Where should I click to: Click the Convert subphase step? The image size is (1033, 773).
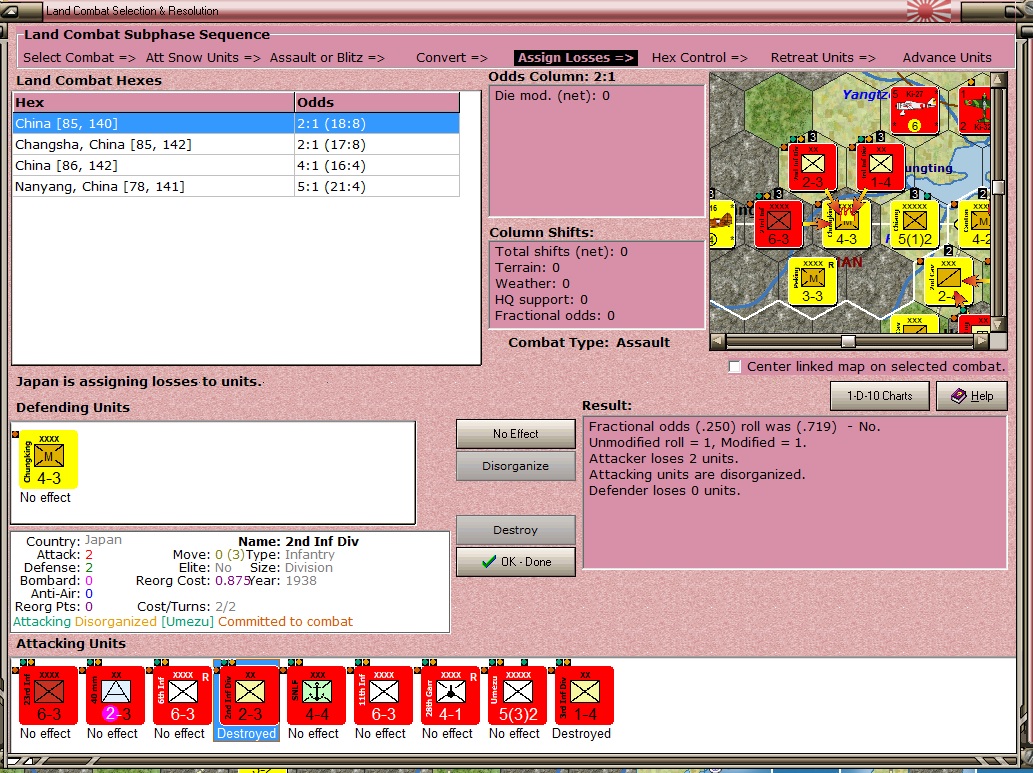pyautogui.click(x=452, y=58)
